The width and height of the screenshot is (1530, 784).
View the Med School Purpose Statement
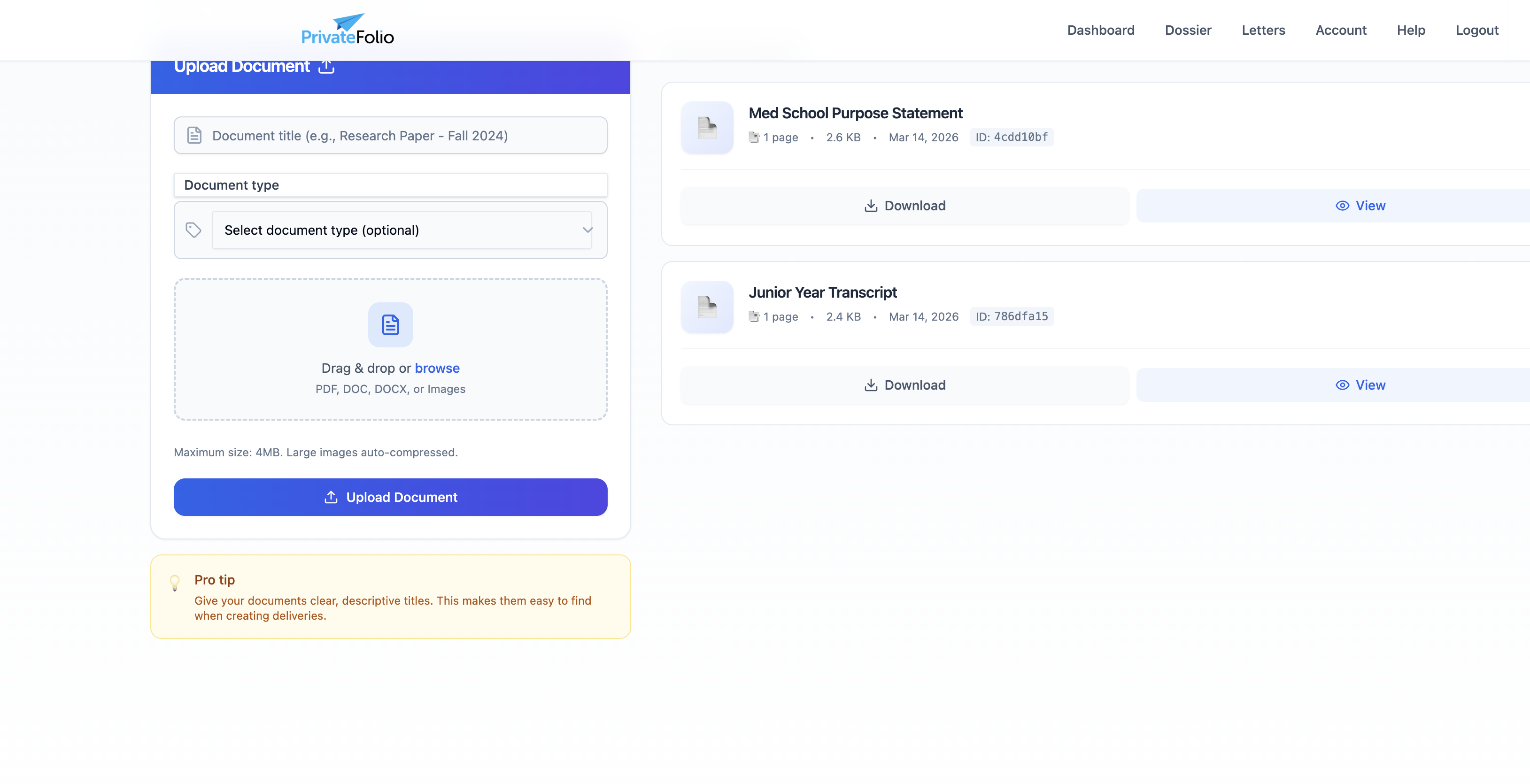click(1361, 206)
